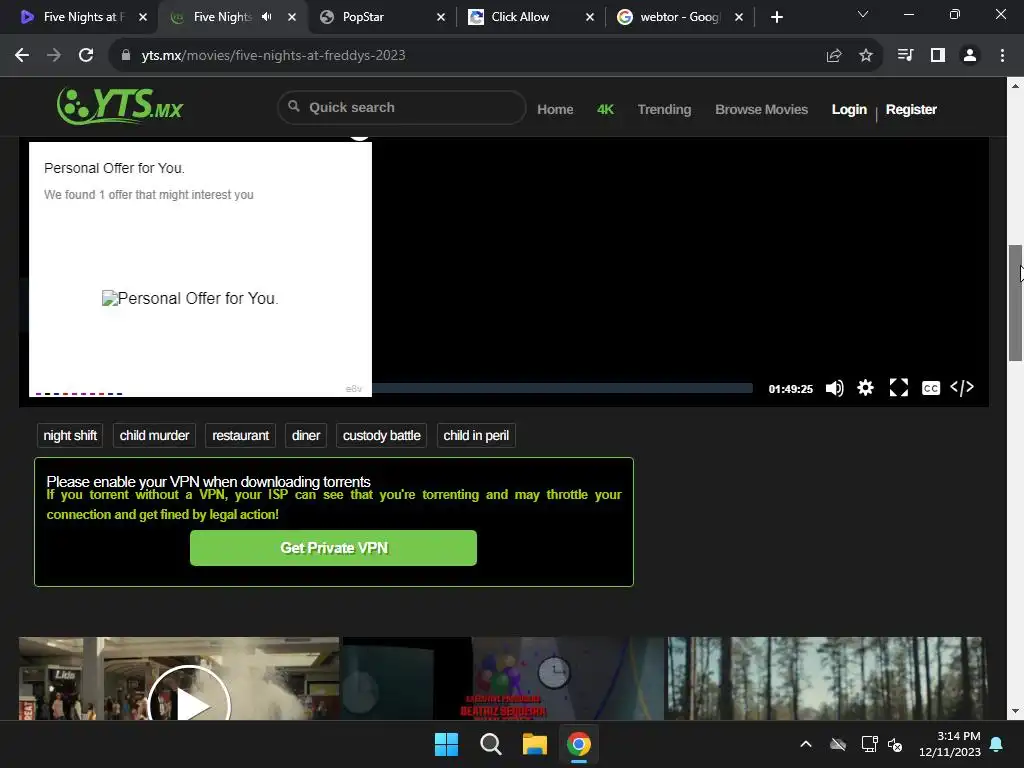The image size is (1024, 768).
Task: Open File Explorer from the taskbar
Action: (534, 744)
